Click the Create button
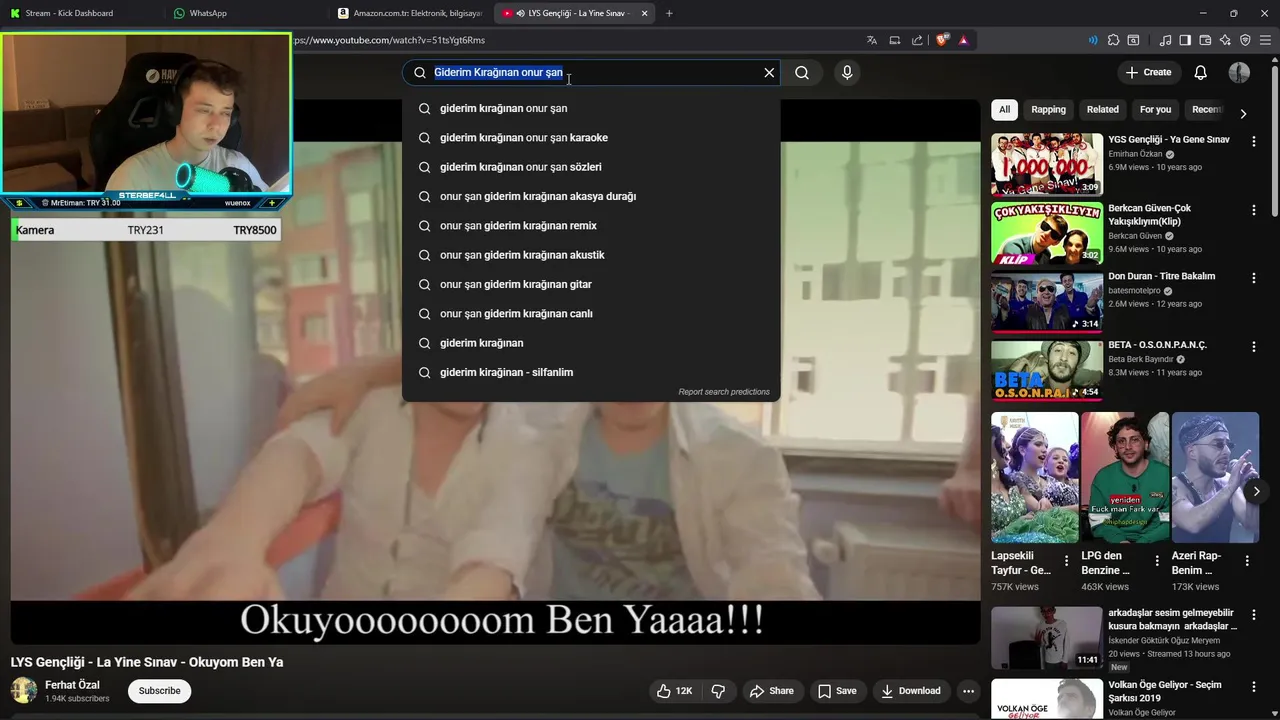The height and width of the screenshot is (720, 1280). 1148,72
